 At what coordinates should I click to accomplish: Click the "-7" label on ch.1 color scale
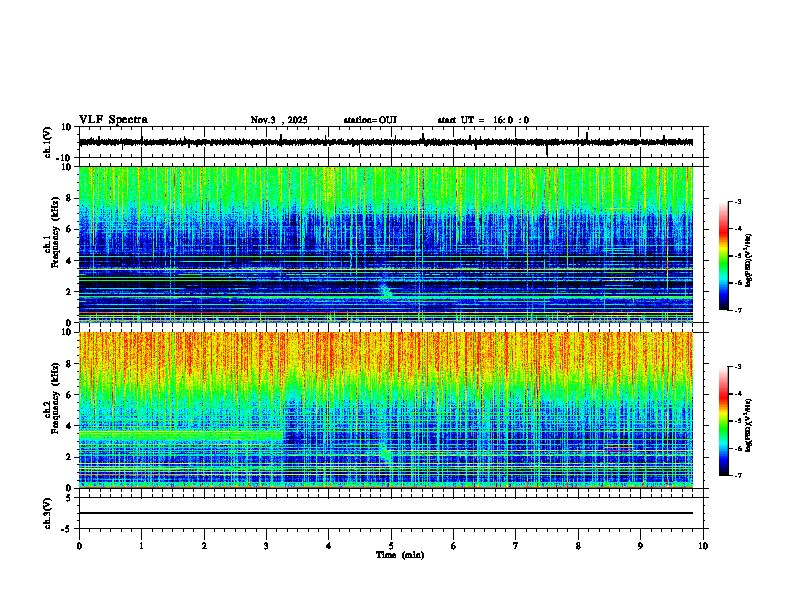click(737, 310)
